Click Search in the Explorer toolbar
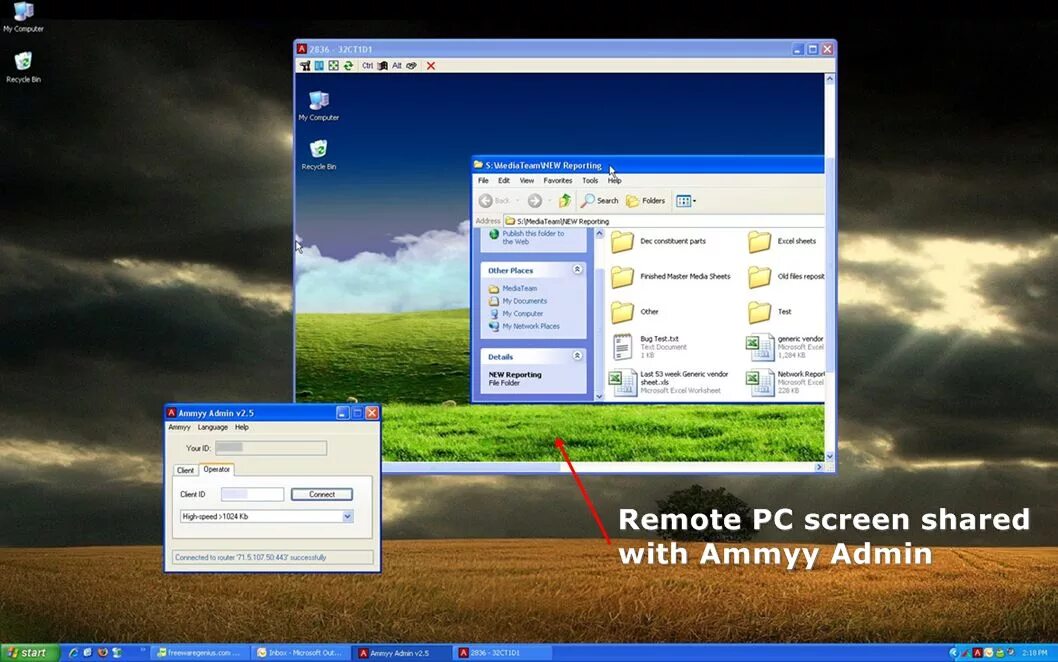Image resolution: width=1058 pixels, height=662 pixels. 600,200
